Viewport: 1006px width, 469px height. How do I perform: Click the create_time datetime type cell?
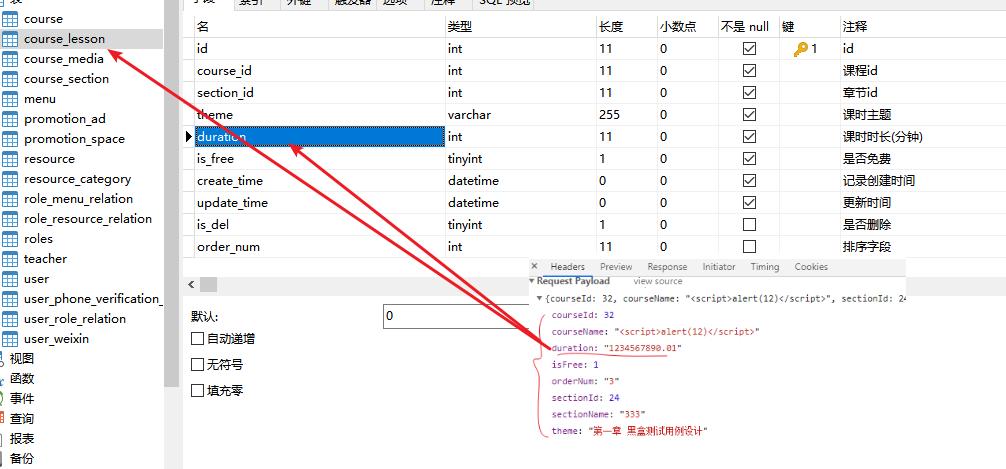520,181
